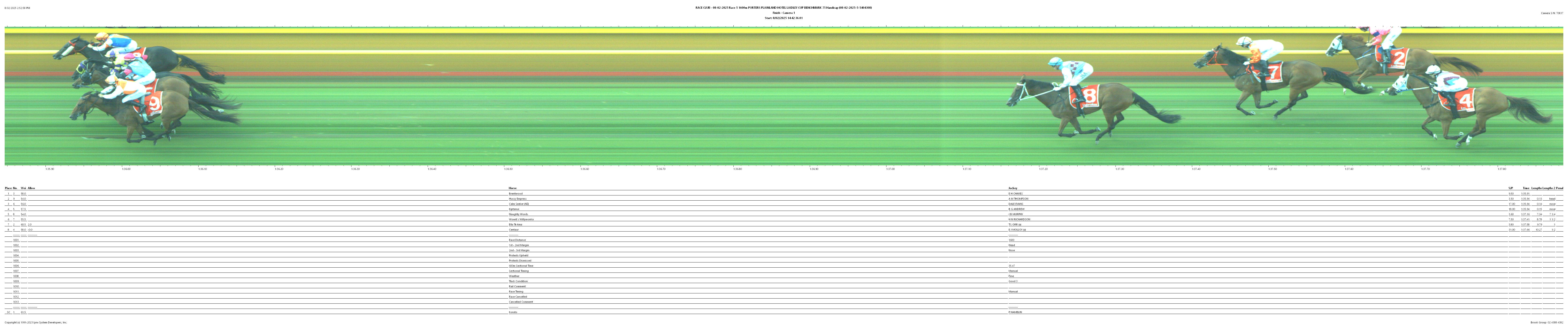Viewport: 1568px width, 329px height.
Task: Click the 1:37.00 timeline marker
Action: [890, 169]
